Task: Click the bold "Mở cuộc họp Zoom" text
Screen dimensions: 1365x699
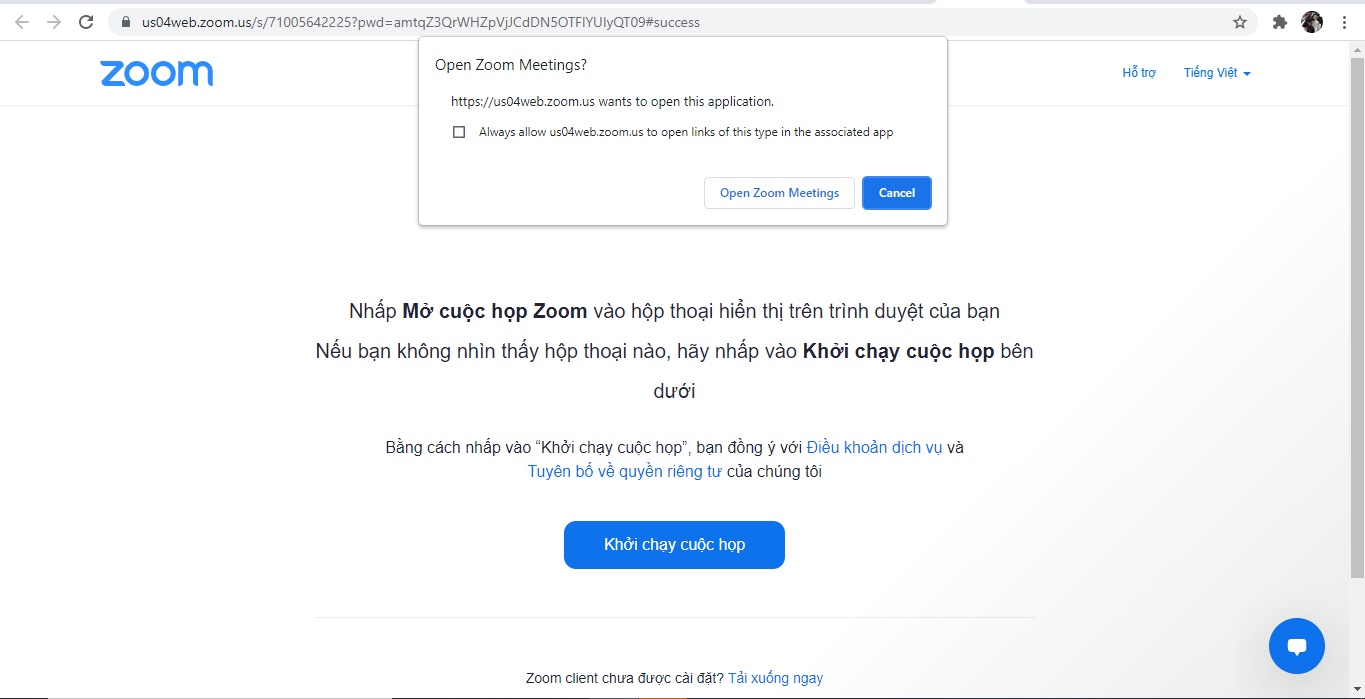Action: (x=494, y=311)
